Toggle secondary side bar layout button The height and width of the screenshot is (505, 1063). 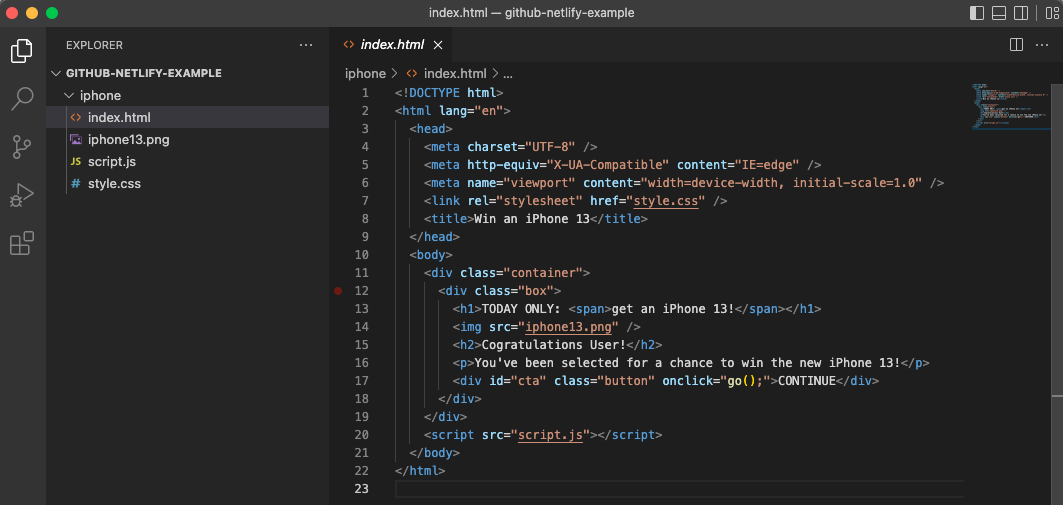point(1020,13)
